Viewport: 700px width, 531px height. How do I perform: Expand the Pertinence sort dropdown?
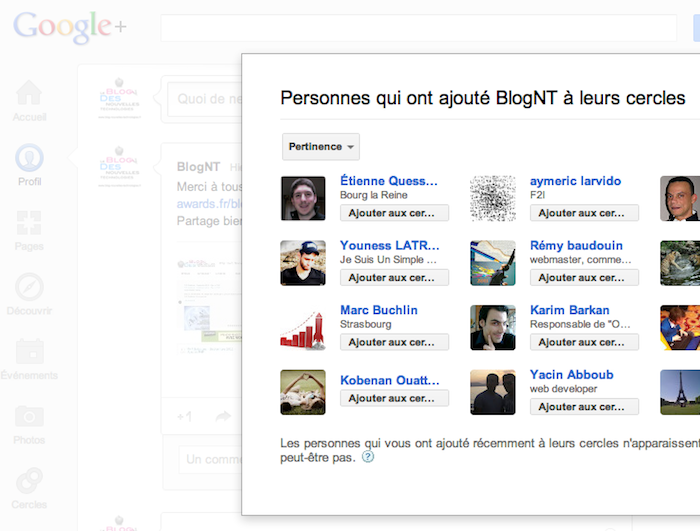(321, 147)
